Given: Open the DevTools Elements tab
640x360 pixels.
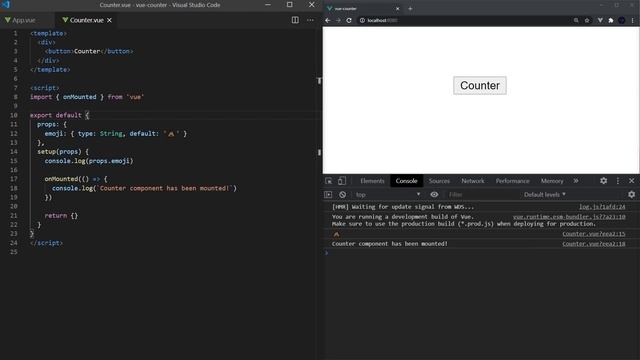Looking at the screenshot, I should pyautogui.click(x=372, y=181).
